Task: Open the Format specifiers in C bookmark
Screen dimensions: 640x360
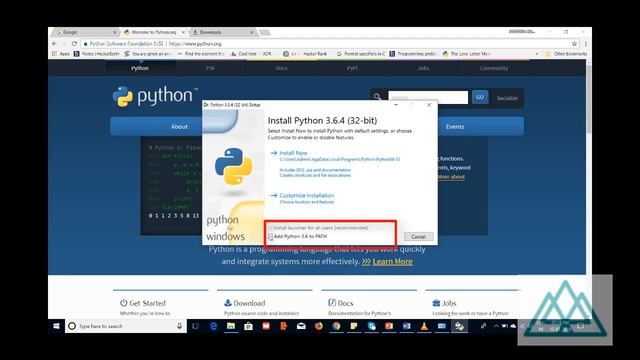Action: coord(361,54)
